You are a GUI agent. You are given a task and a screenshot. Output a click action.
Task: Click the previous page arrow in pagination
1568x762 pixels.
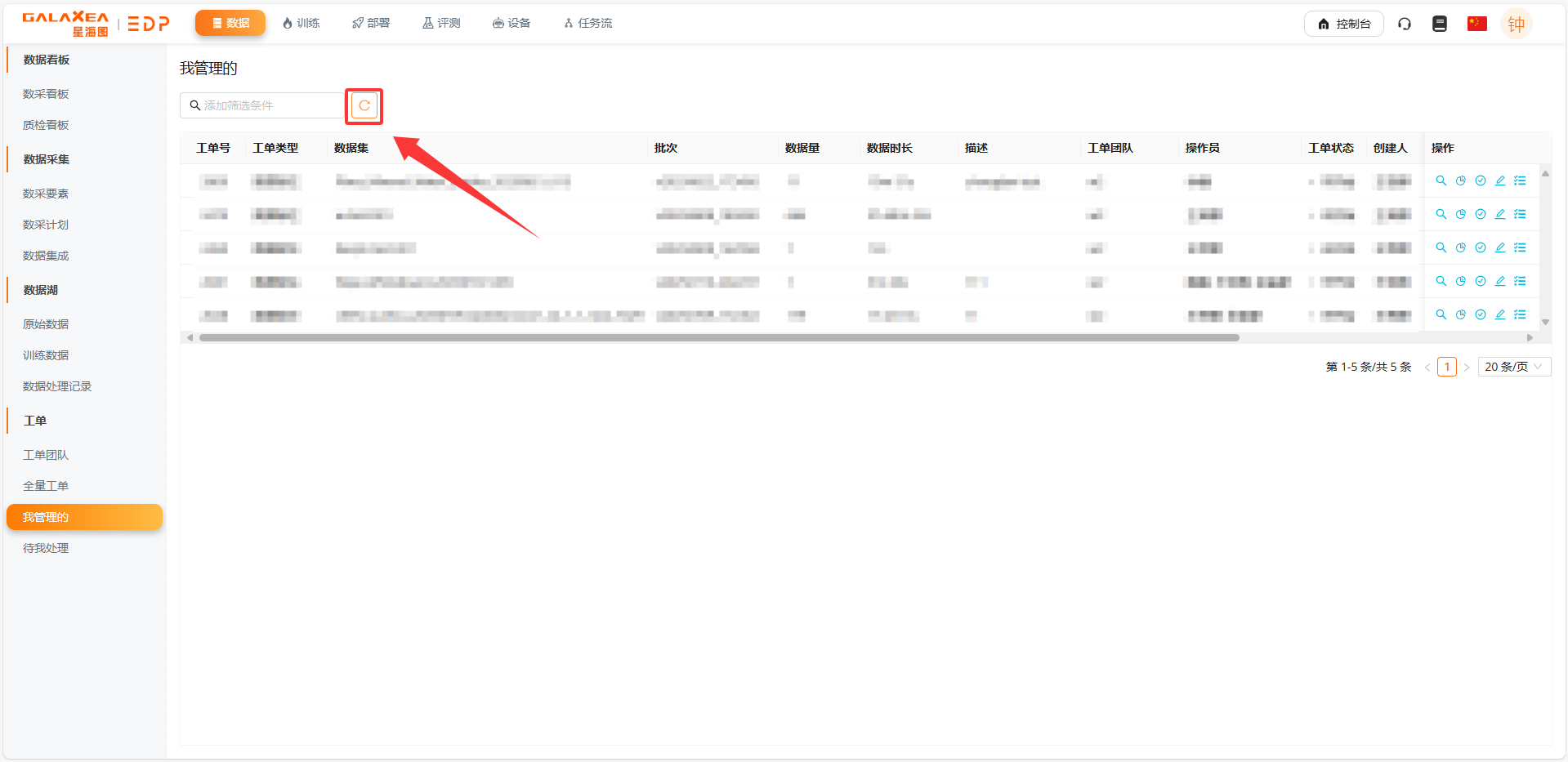[x=1427, y=368]
